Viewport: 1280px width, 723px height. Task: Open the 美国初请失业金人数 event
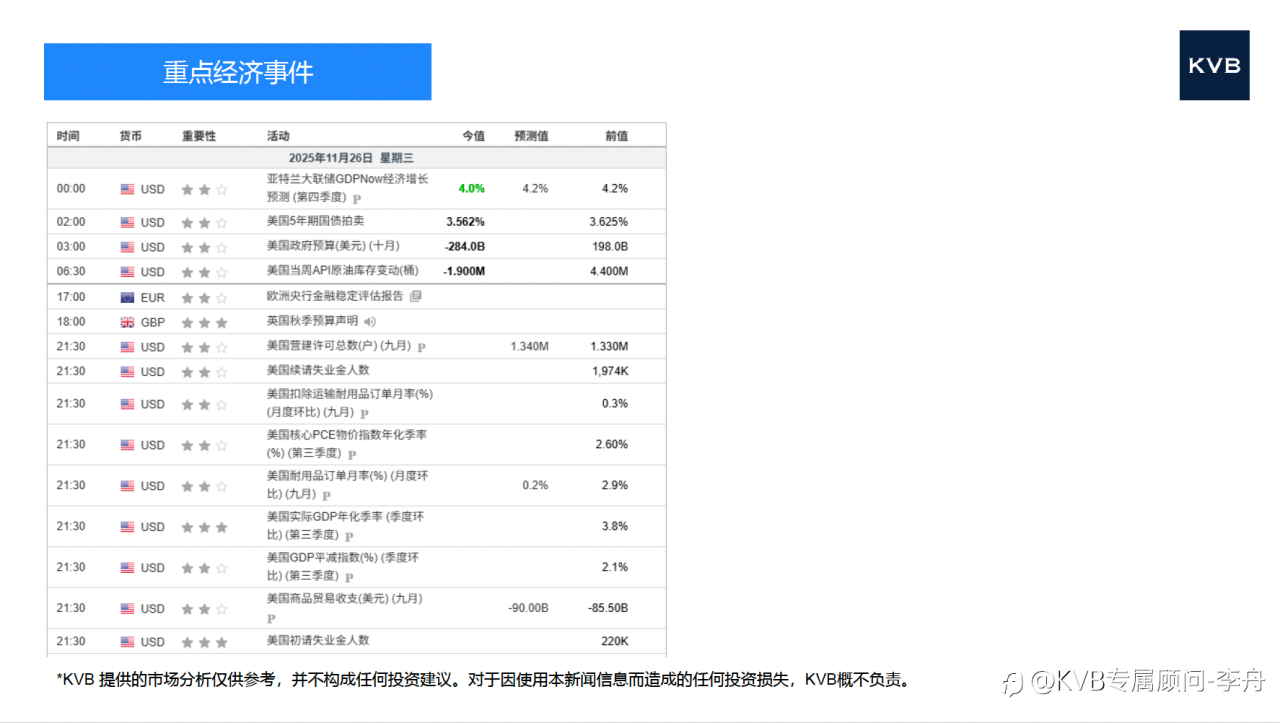click(318, 640)
